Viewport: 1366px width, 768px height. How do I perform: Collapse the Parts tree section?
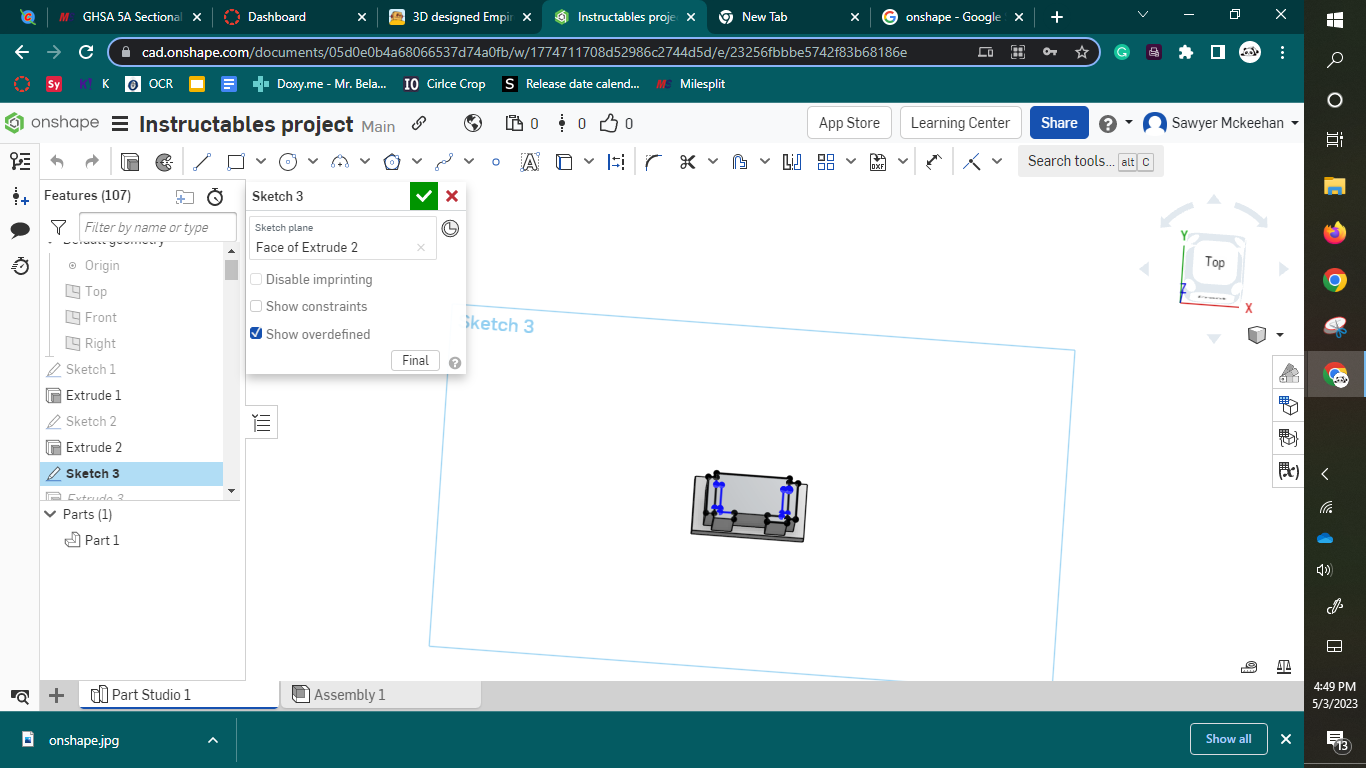pyautogui.click(x=49, y=514)
